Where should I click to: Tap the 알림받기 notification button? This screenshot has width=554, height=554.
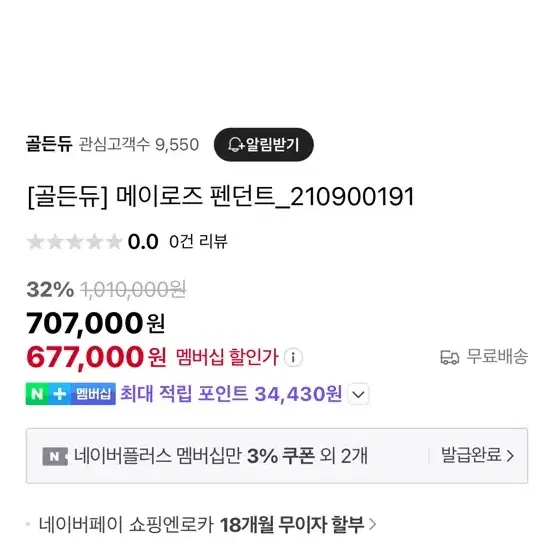(264, 145)
